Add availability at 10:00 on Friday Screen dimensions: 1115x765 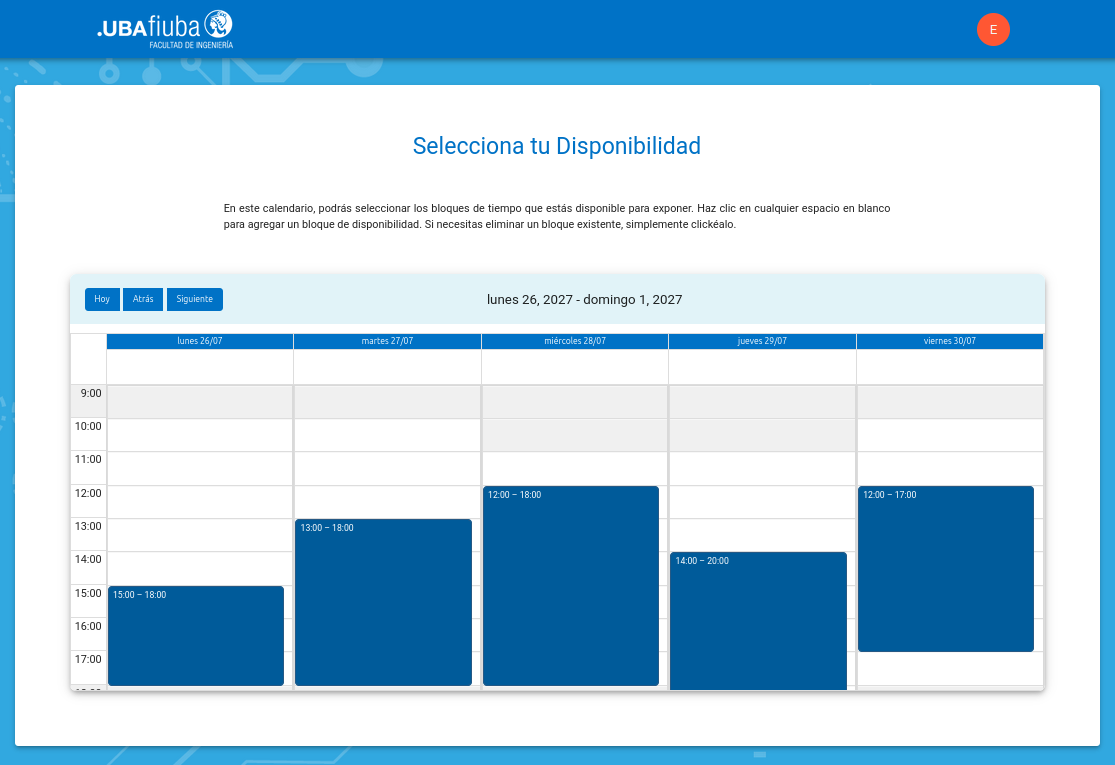point(950,435)
